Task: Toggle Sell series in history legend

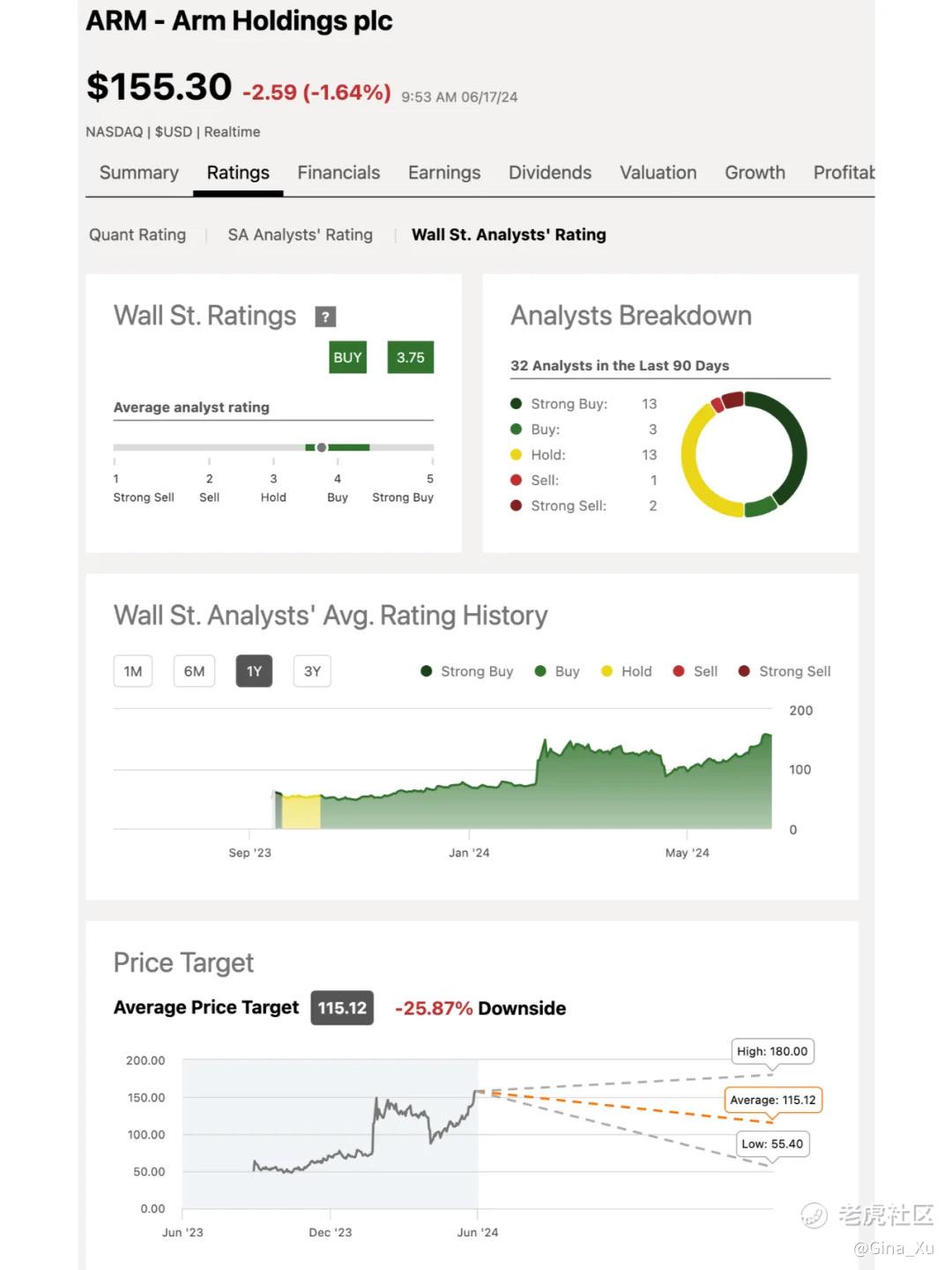Action: pos(695,671)
